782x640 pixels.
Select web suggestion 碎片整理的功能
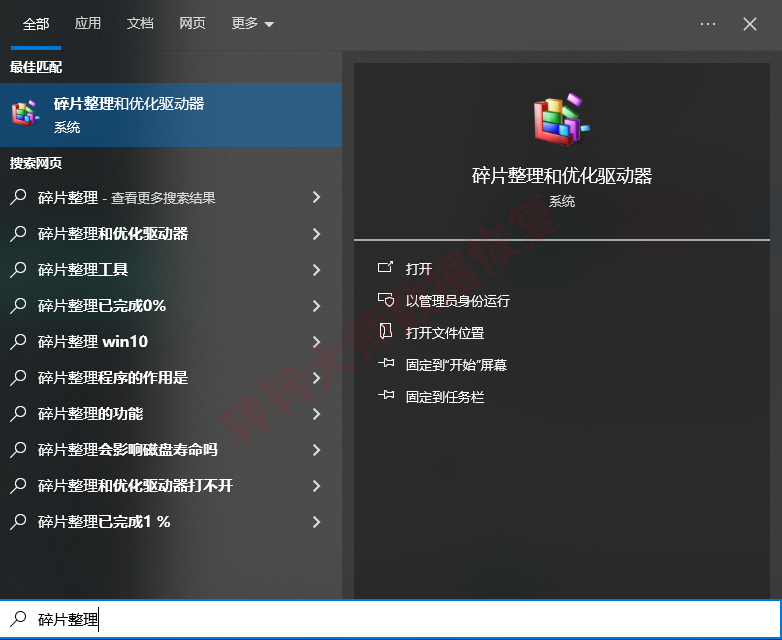[90, 414]
